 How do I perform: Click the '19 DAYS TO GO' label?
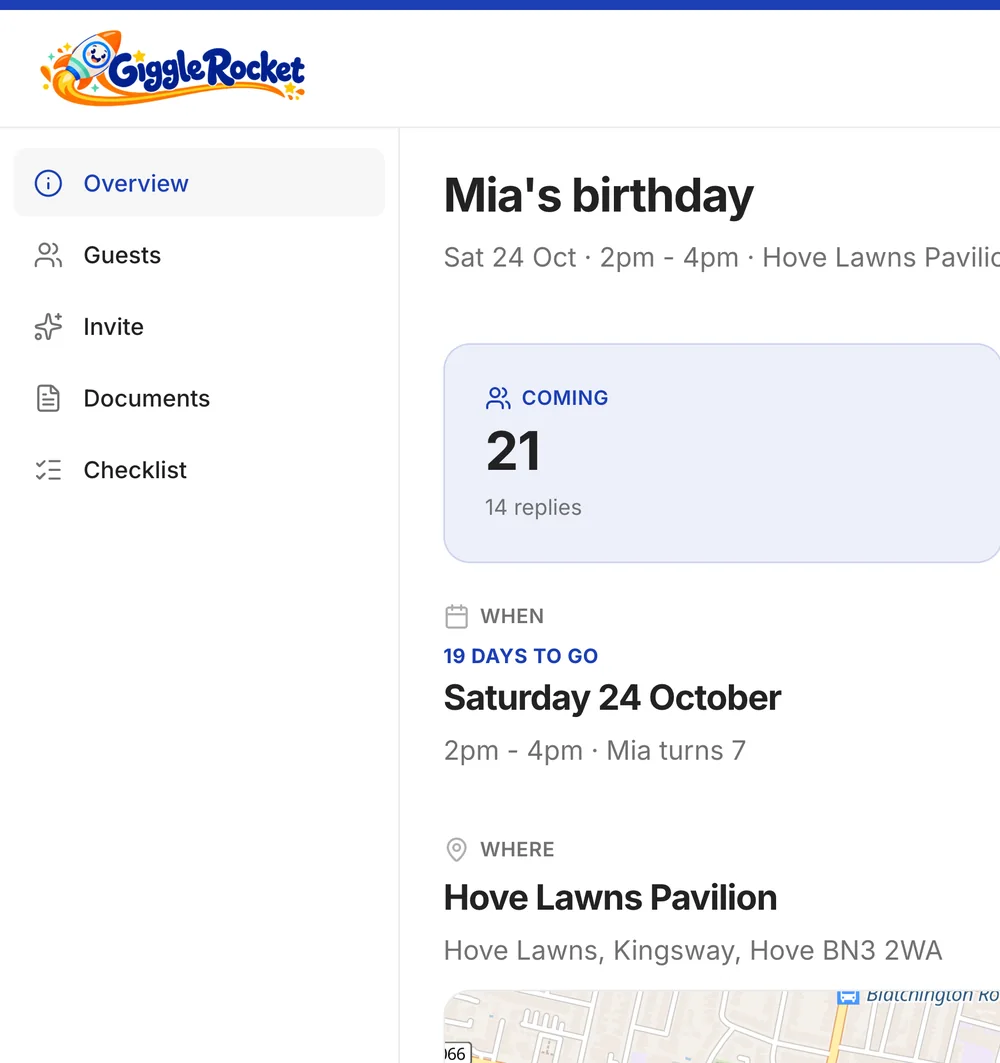coord(521,656)
